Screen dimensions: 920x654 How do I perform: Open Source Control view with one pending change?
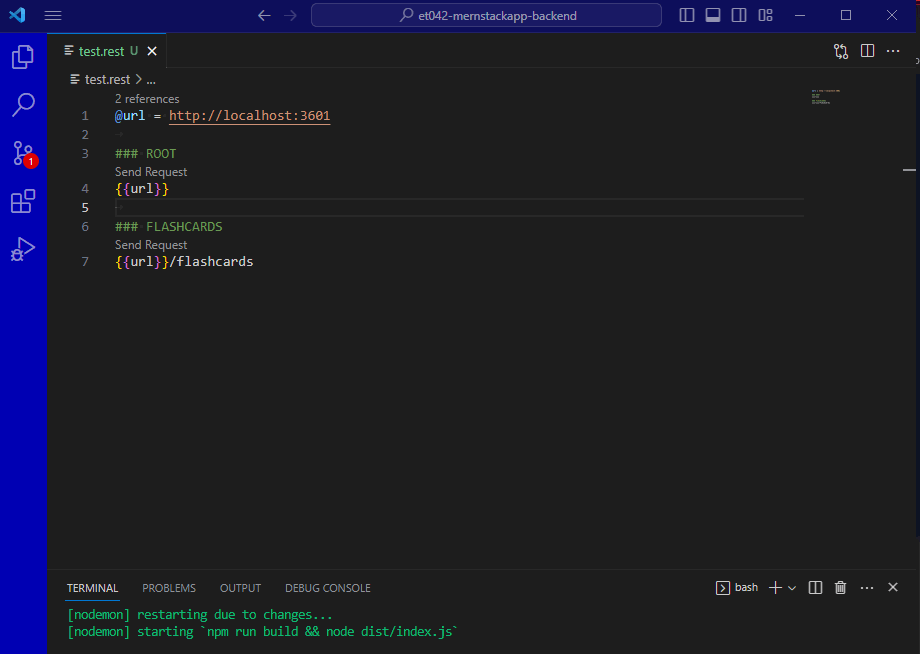(x=24, y=154)
